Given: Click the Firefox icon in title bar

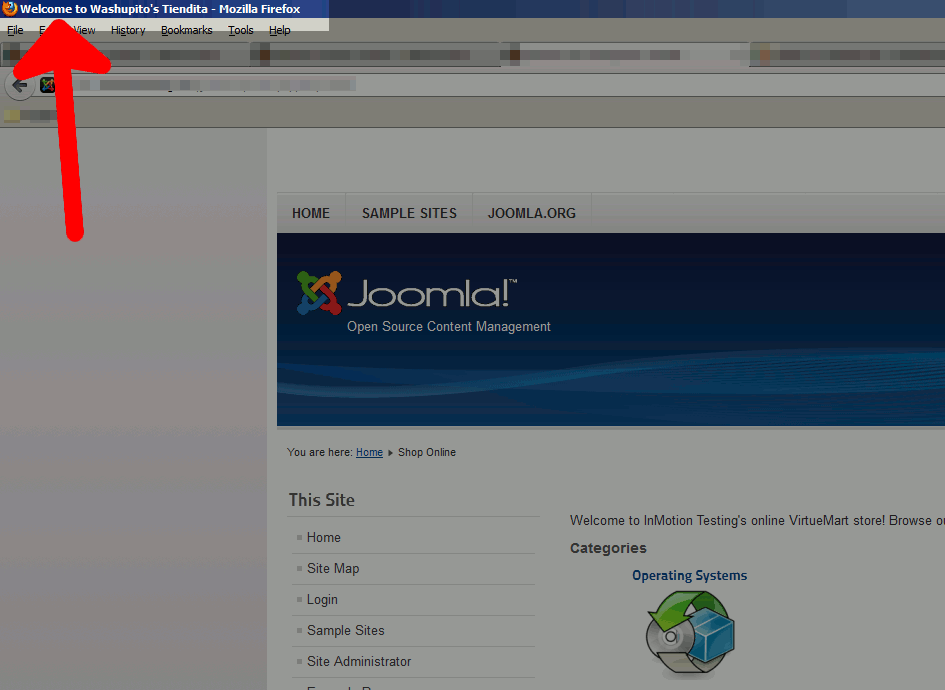Looking at the screenshot, I should click(9, 8).
